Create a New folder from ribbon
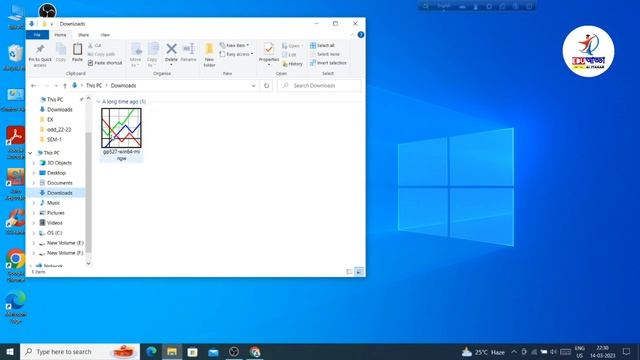The height and width of the screenshot is (360, 640). coord(209,55)
